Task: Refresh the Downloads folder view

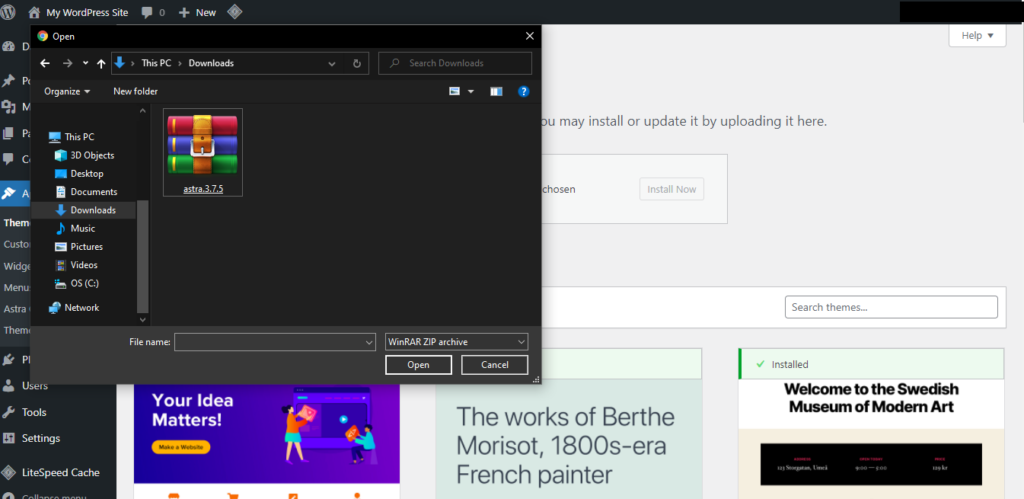Action: (357, 63)
